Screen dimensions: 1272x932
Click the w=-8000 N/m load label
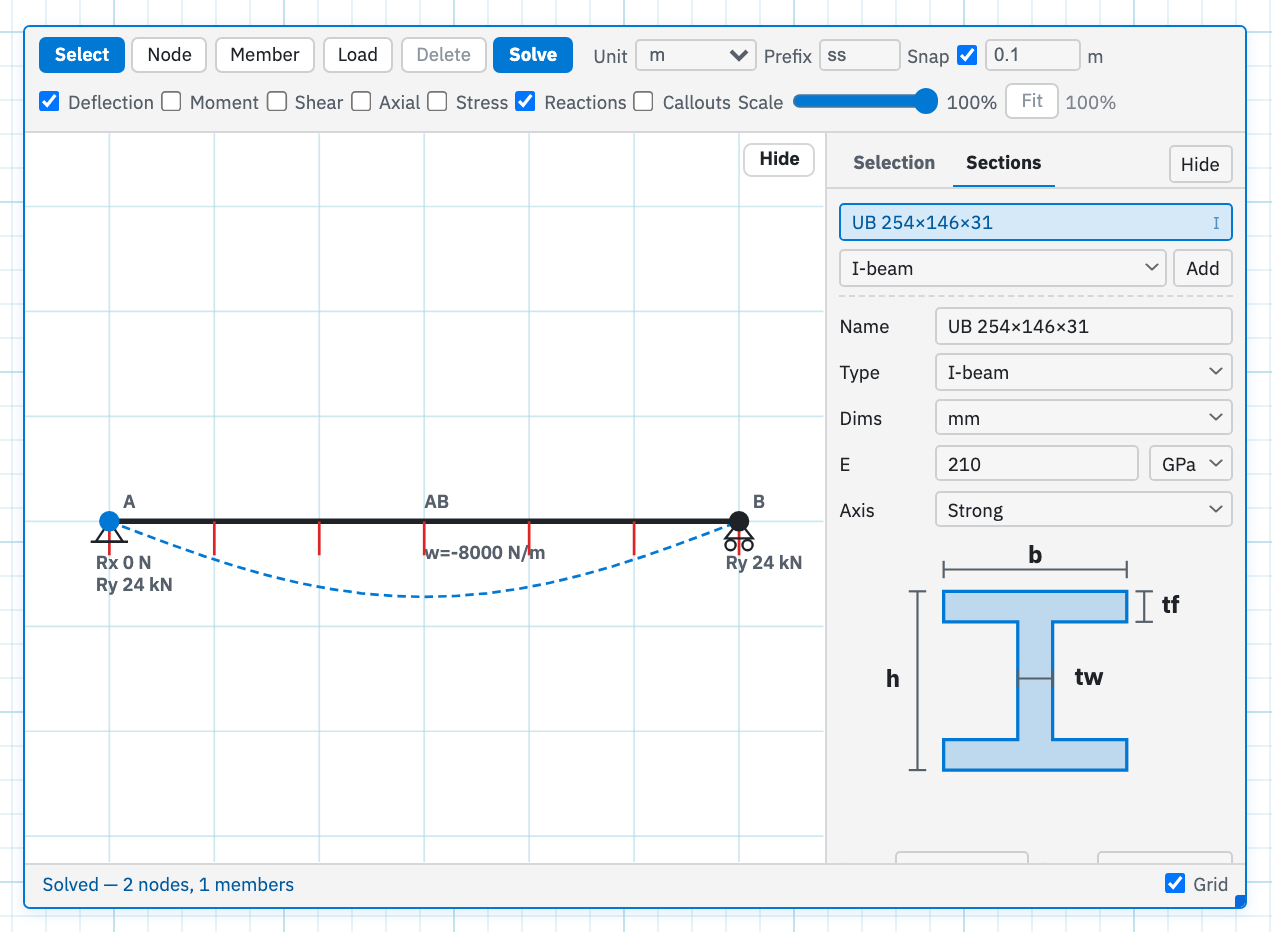point(485,553)
